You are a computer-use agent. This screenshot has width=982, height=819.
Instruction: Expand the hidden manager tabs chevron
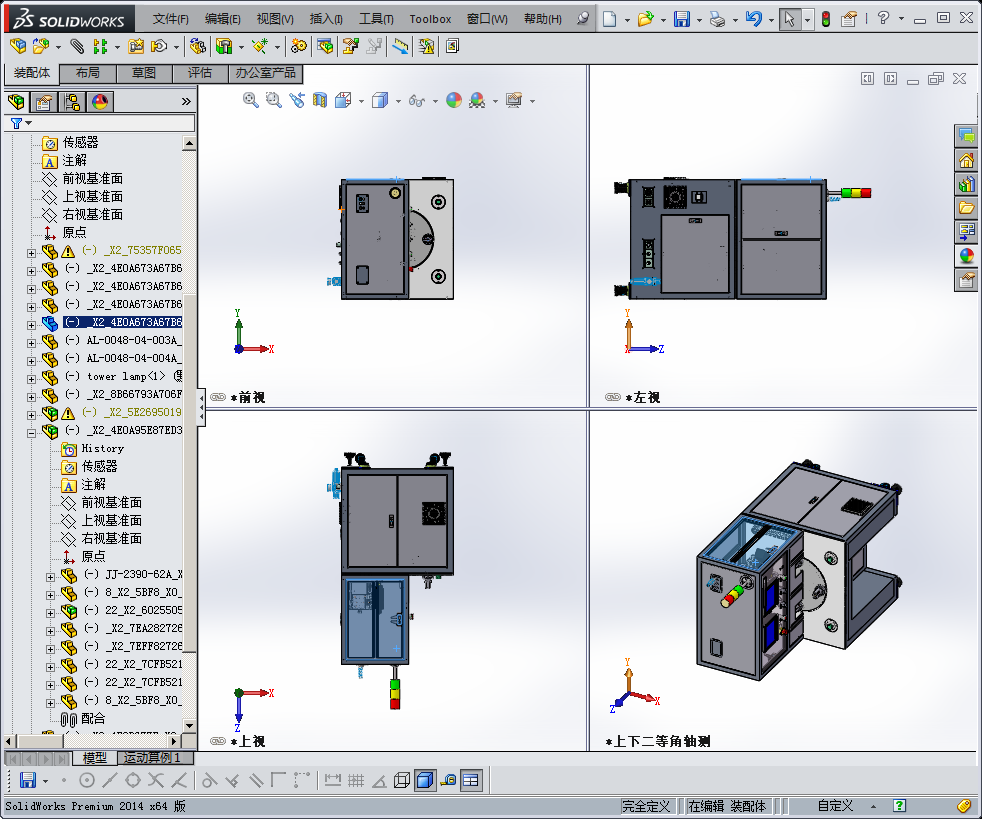(186, 101)
